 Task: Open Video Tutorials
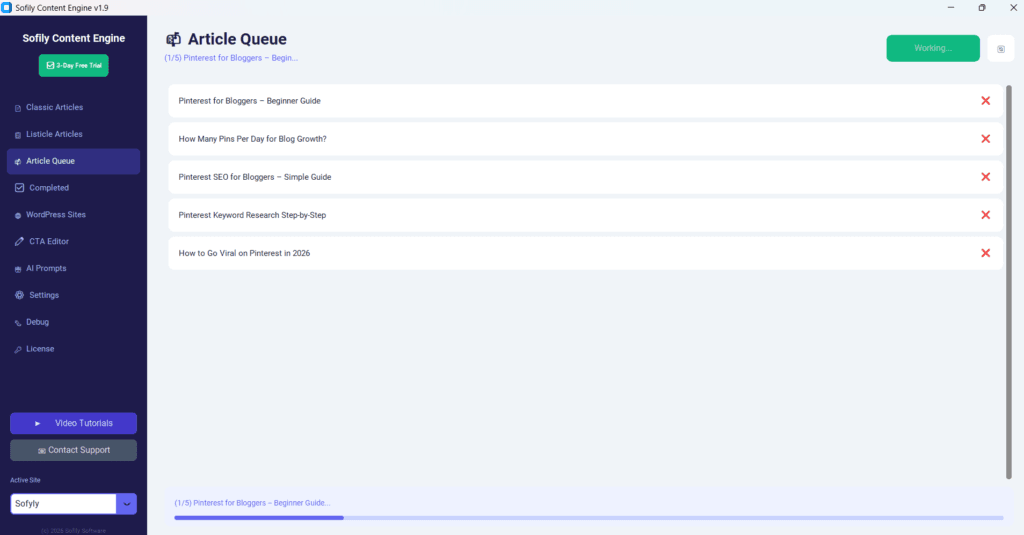[x=73, y=423]
